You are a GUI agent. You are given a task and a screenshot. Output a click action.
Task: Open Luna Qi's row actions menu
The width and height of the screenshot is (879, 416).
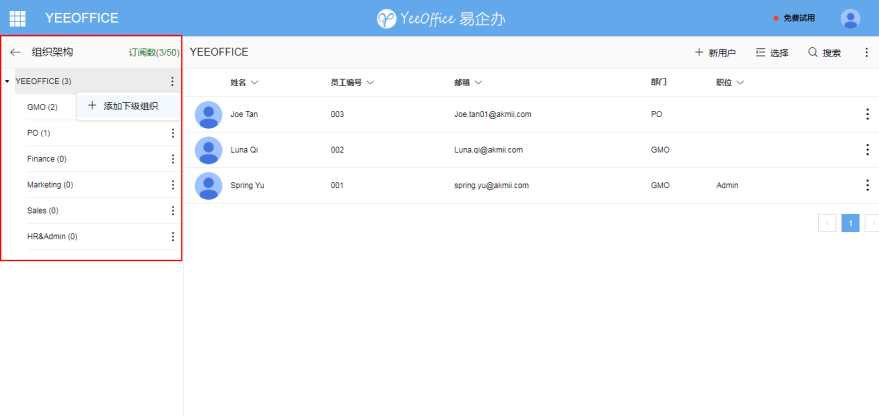867,150
